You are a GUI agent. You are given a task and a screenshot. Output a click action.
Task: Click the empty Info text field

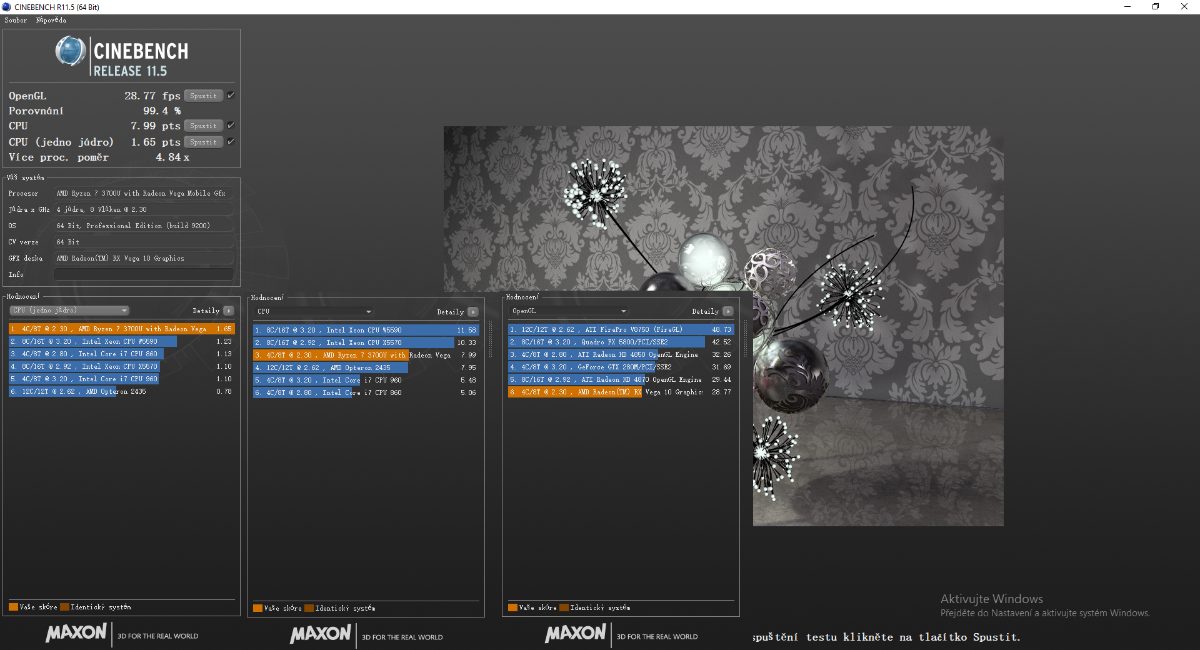point(143,274)
